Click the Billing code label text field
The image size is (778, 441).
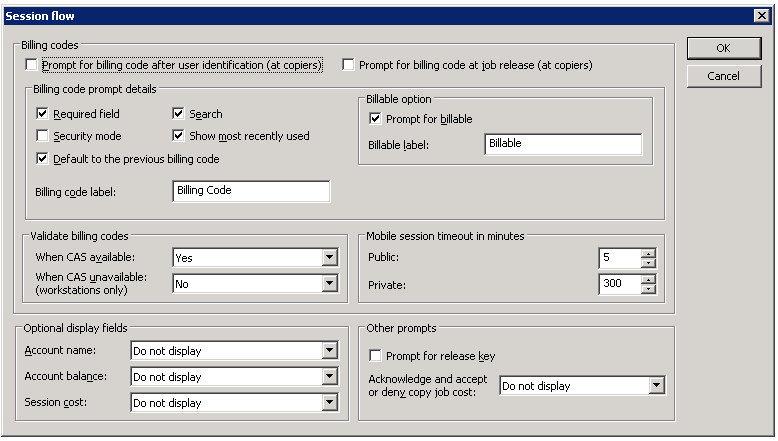(250, 191)
